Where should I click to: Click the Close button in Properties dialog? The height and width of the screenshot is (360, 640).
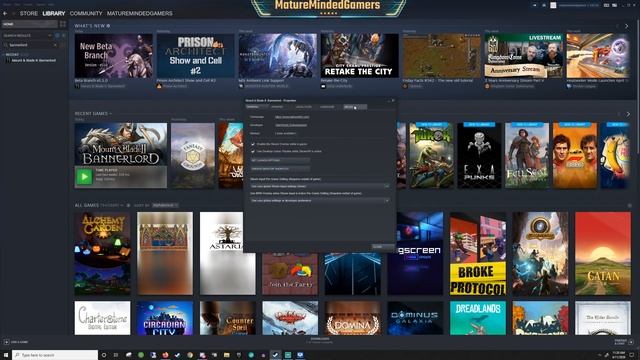click(382, 247)
